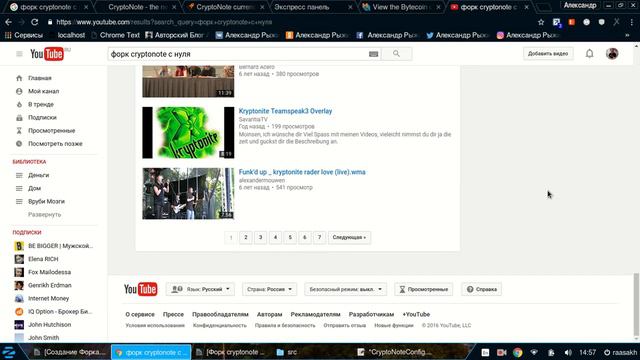Click the live band video thumbnail
This screenshot has height=360, width=640.
point(188,193)
